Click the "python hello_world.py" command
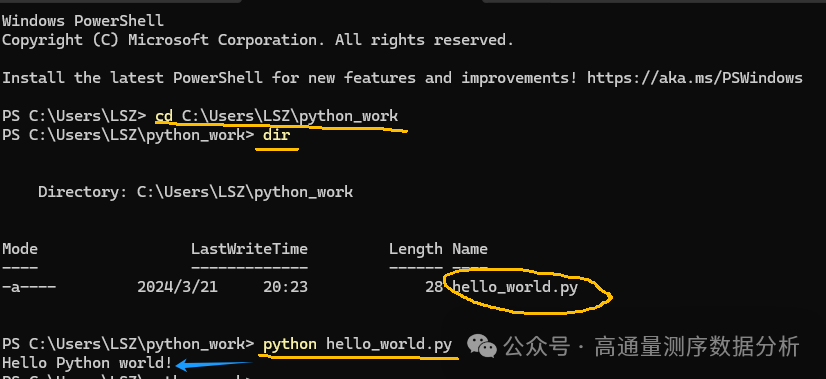Image resolution: width=826 pixels, height=379 pixels. point(358,345)
